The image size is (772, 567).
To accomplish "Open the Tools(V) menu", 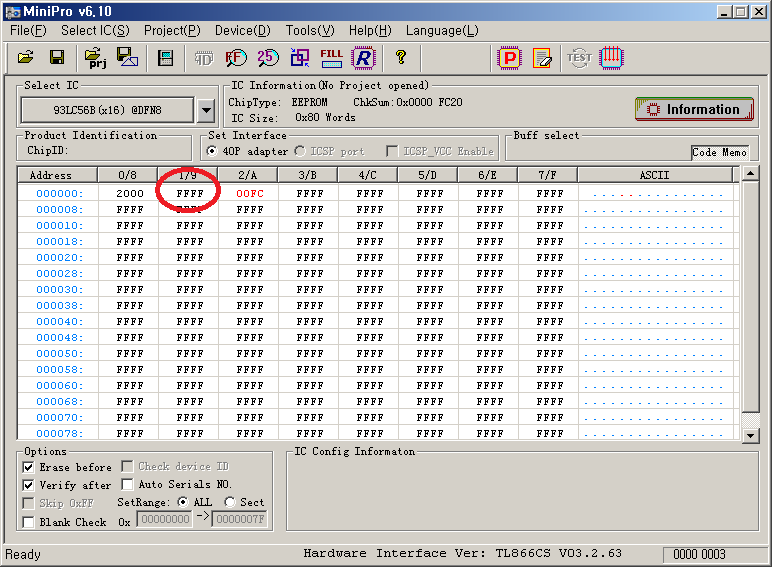I will click(x=310, y=31).
